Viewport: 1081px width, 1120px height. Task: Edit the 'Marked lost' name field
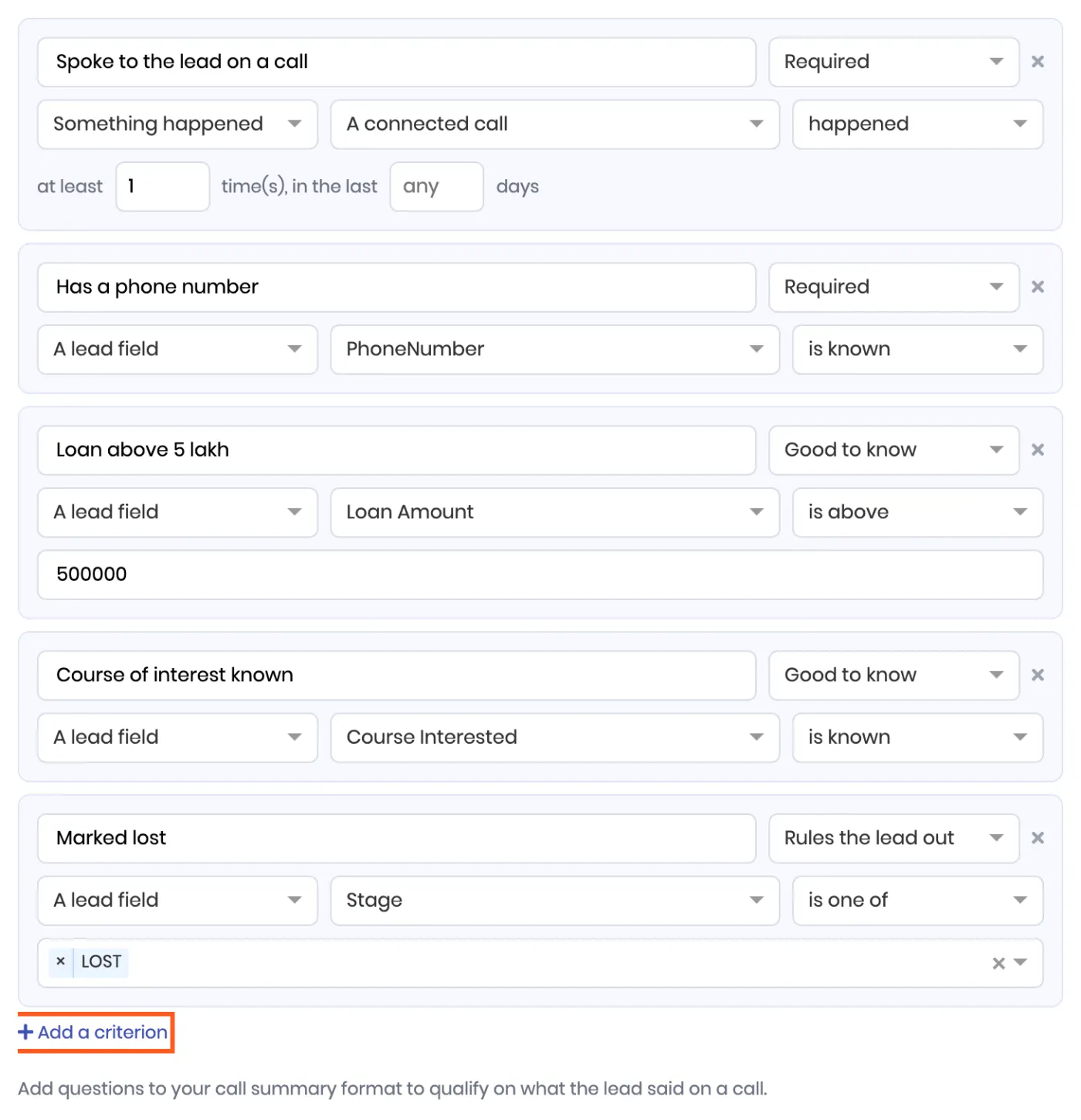pos(396,838)
